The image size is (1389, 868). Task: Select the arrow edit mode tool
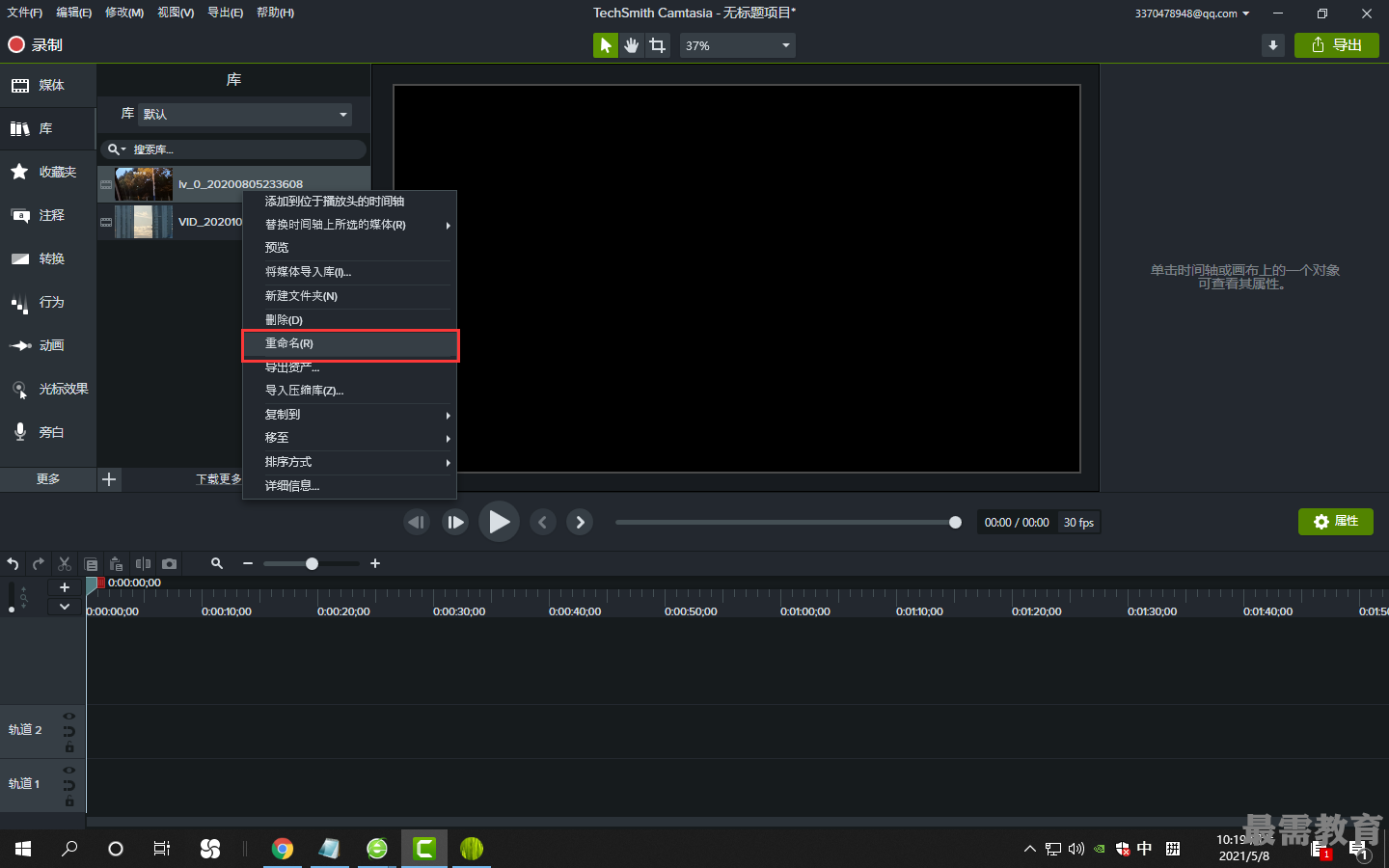click(x=605, y=45)
